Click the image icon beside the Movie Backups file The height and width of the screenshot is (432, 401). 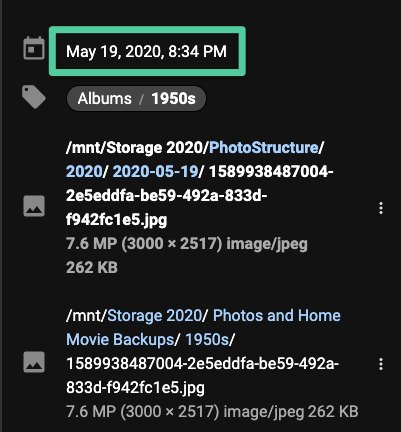(34, 362)
